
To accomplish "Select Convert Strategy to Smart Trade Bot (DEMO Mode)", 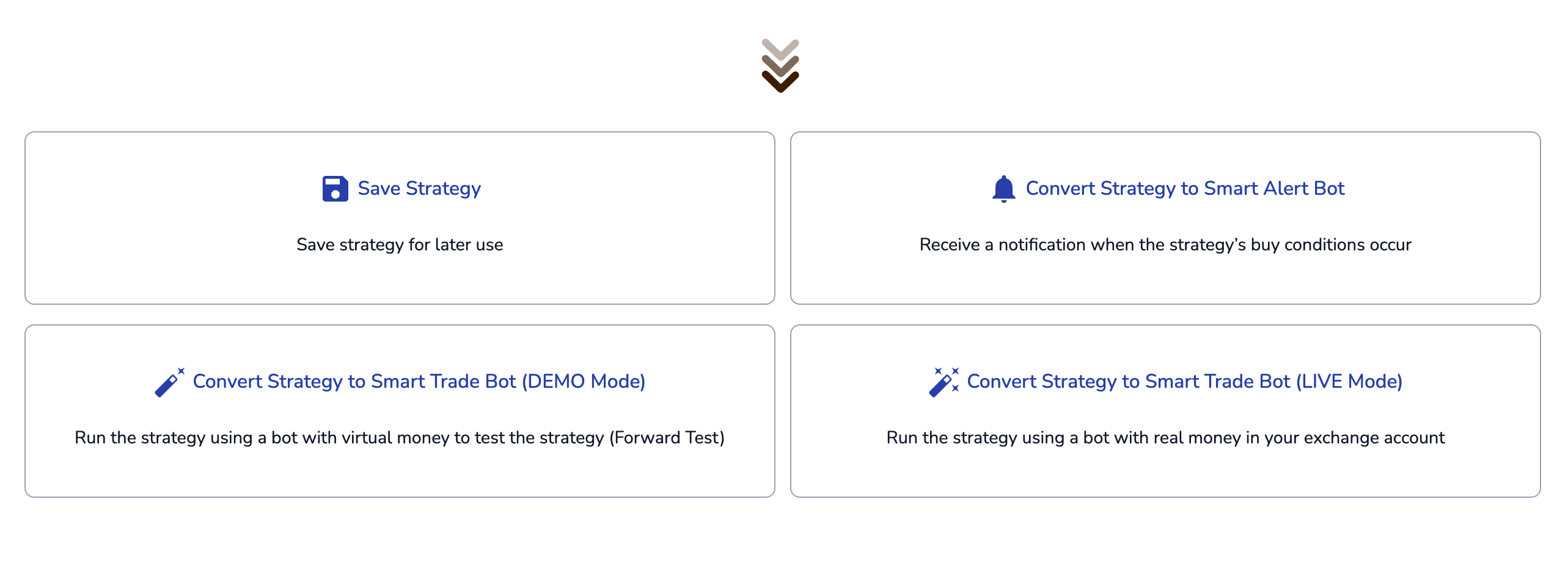I will [x=419, y=382].
